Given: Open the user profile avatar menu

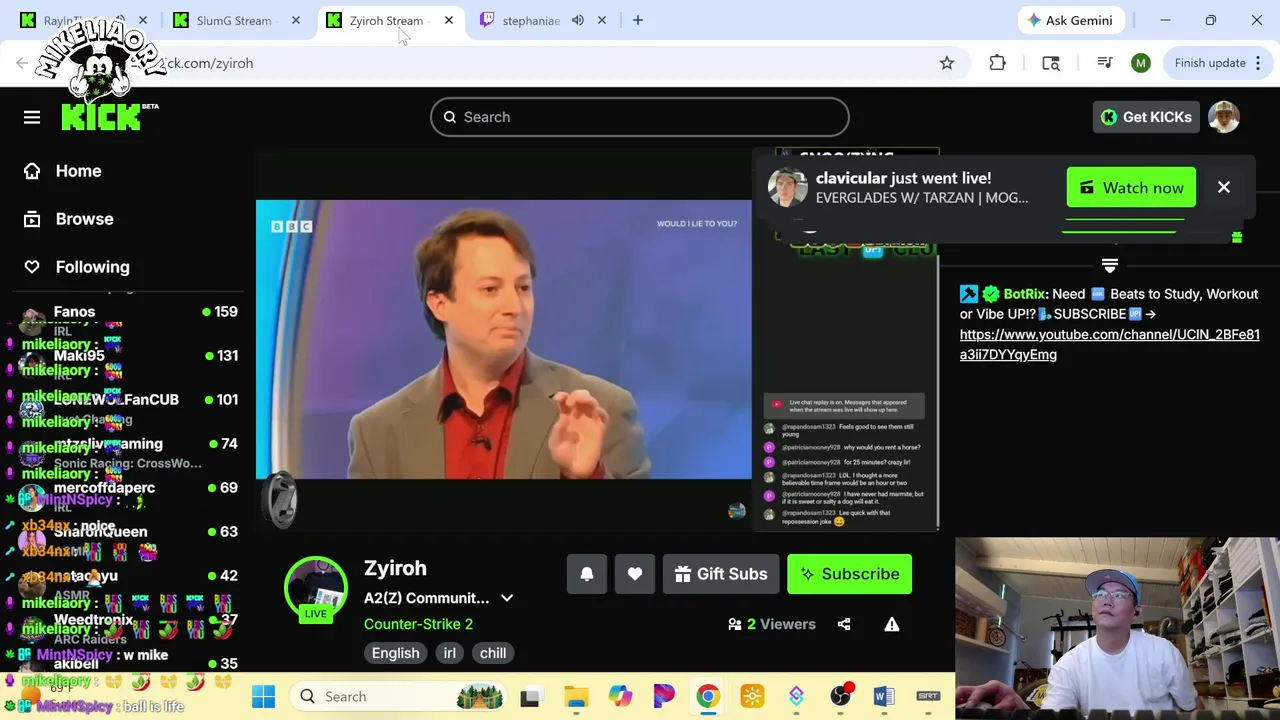Looking at the screenshot, I should pos(1224,117).
